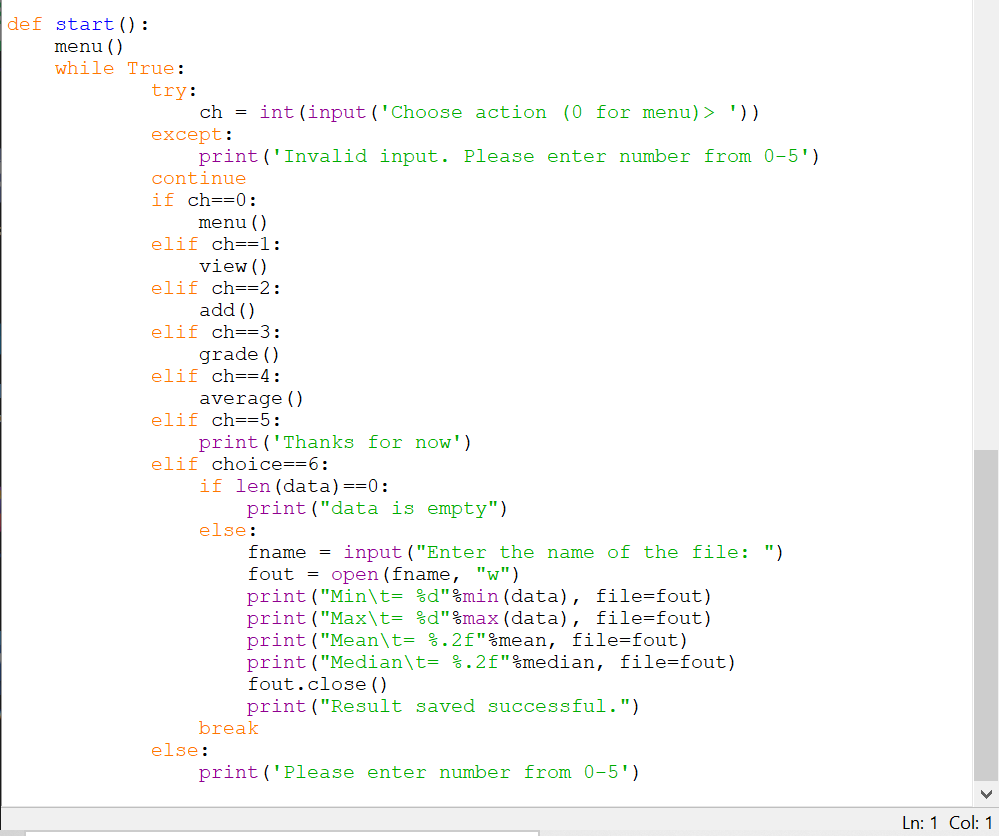This screenshot has width=999, height=836.
Task: Click the len(data)==0 check
Action: pos(310,485)
